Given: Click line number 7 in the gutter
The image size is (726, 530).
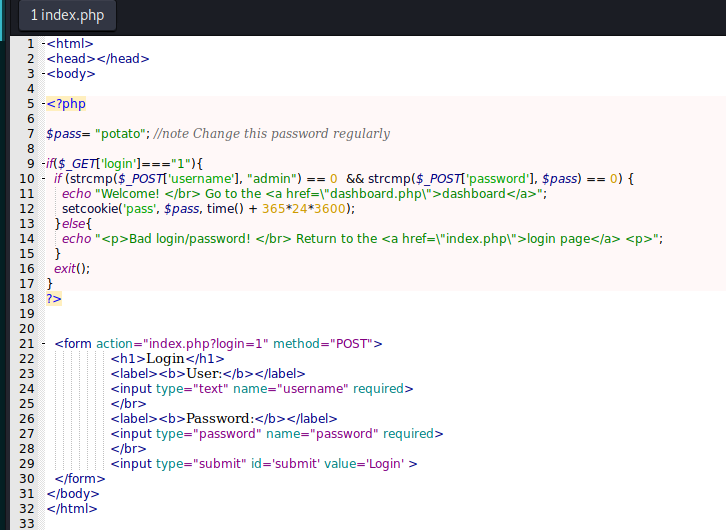Looking at the screenshot, I should click(31, 134).
